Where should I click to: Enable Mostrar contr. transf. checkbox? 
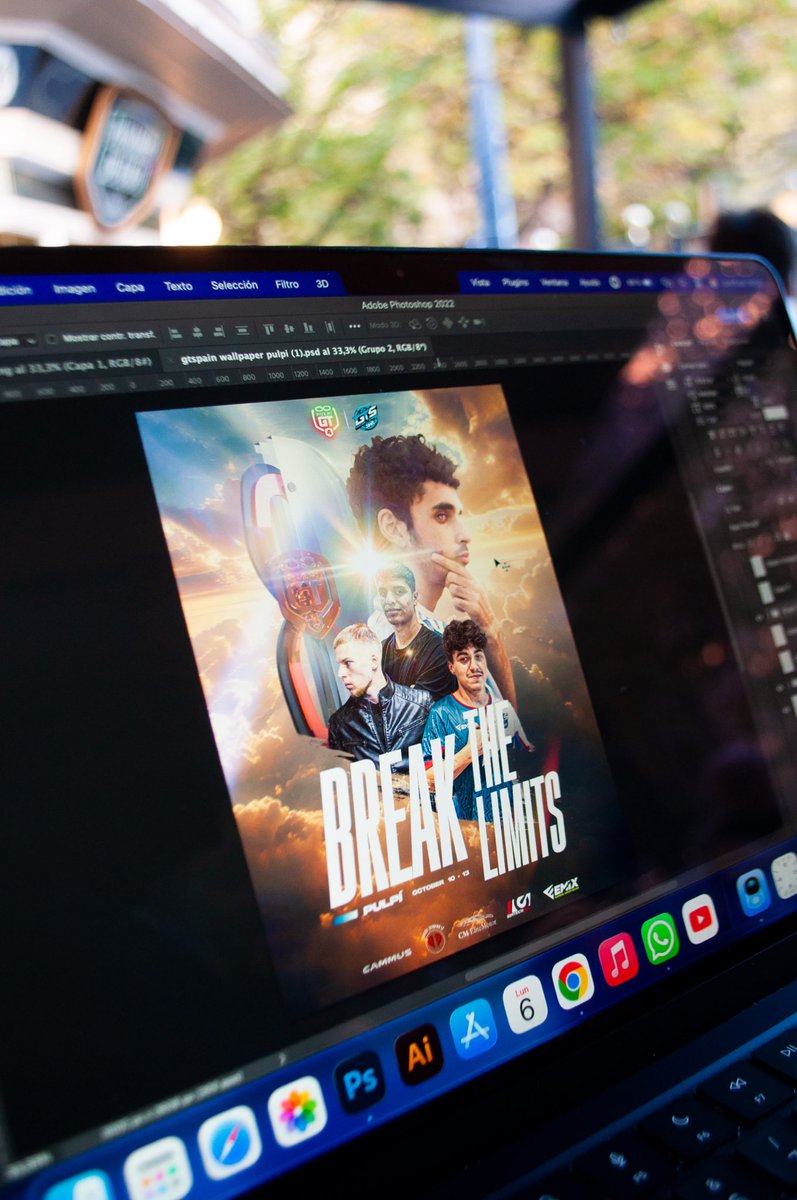coord(52,338)
